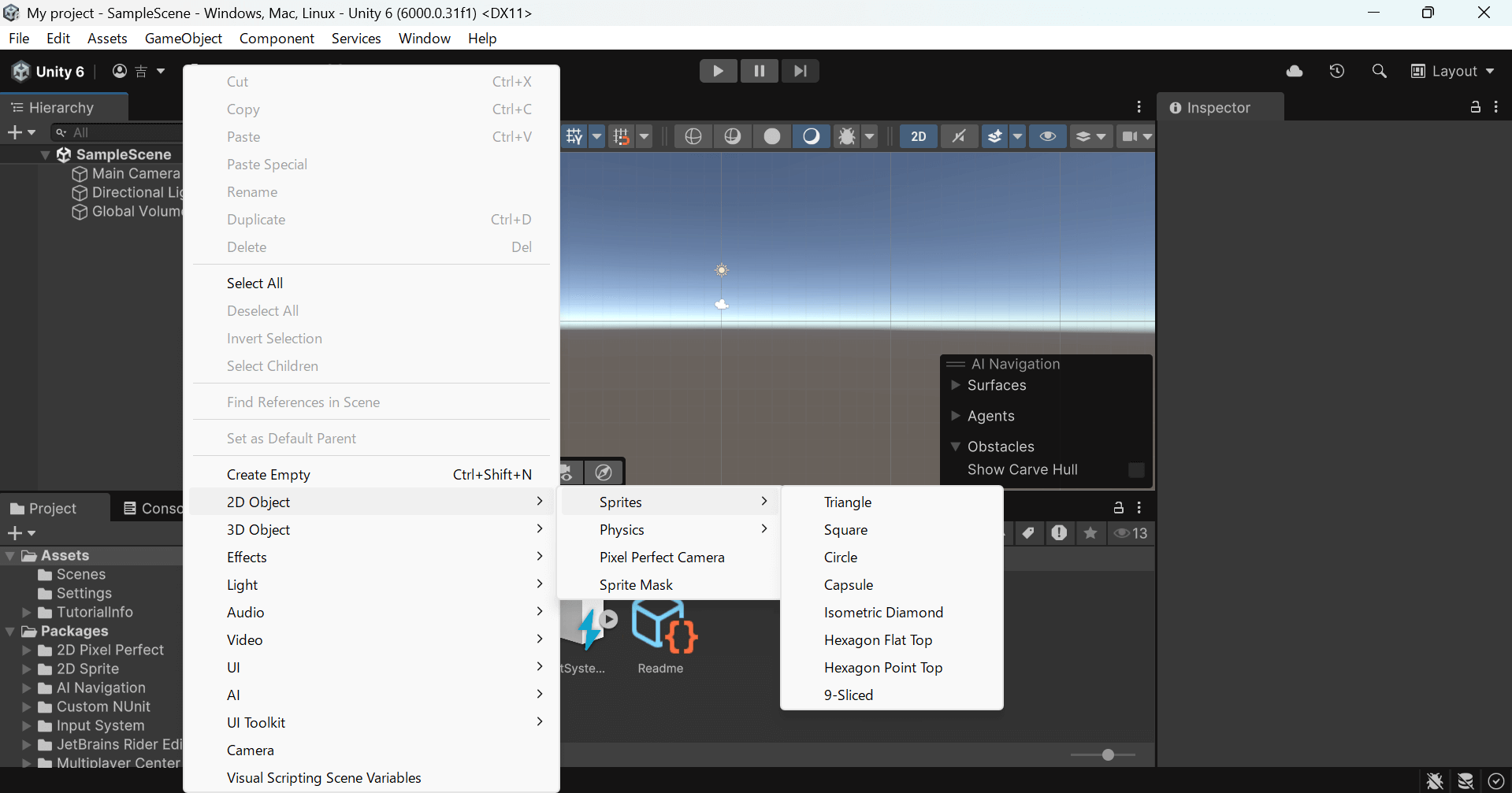
Task: Toggle the 2D view mode
Action: click(x=919, y=136)
